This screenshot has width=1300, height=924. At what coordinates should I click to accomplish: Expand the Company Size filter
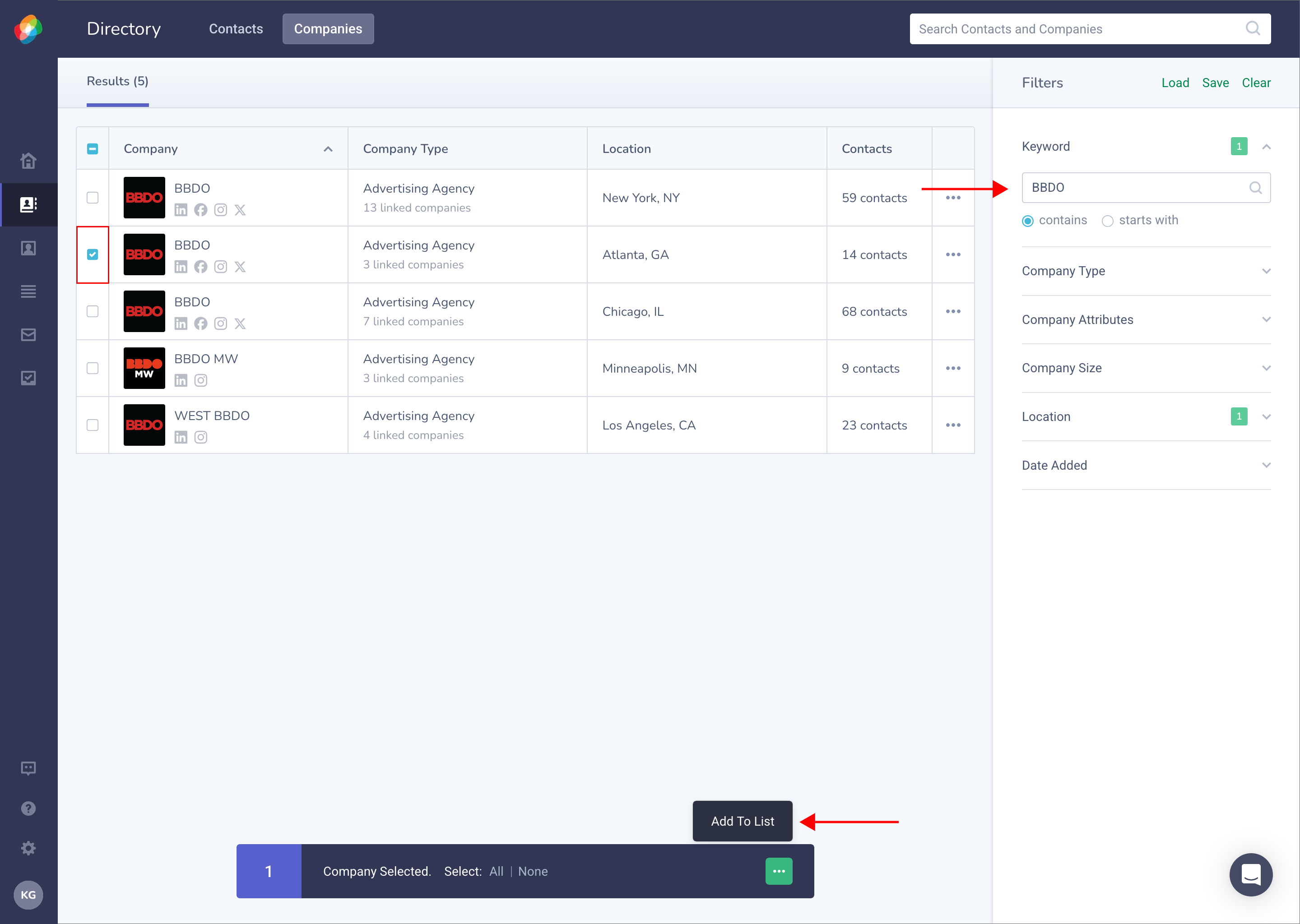point(1266,368)
